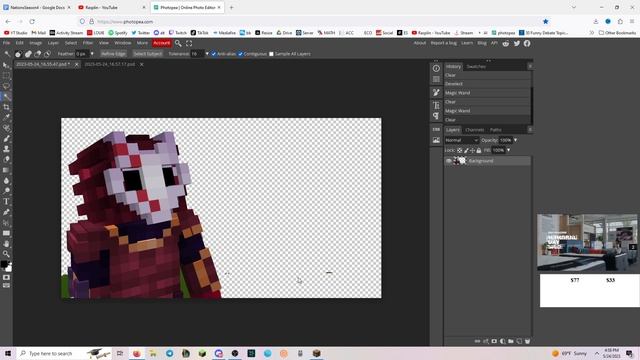
Task: Select the Blur tool
Action: click(x=6, y=181)
